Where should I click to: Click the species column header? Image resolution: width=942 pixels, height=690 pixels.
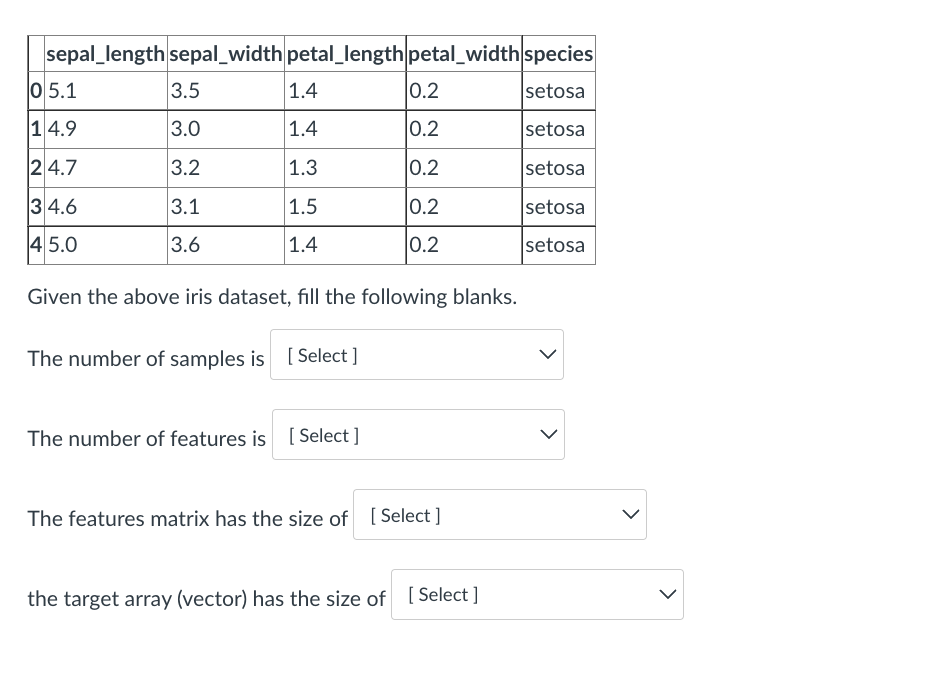tap(558, 53)
